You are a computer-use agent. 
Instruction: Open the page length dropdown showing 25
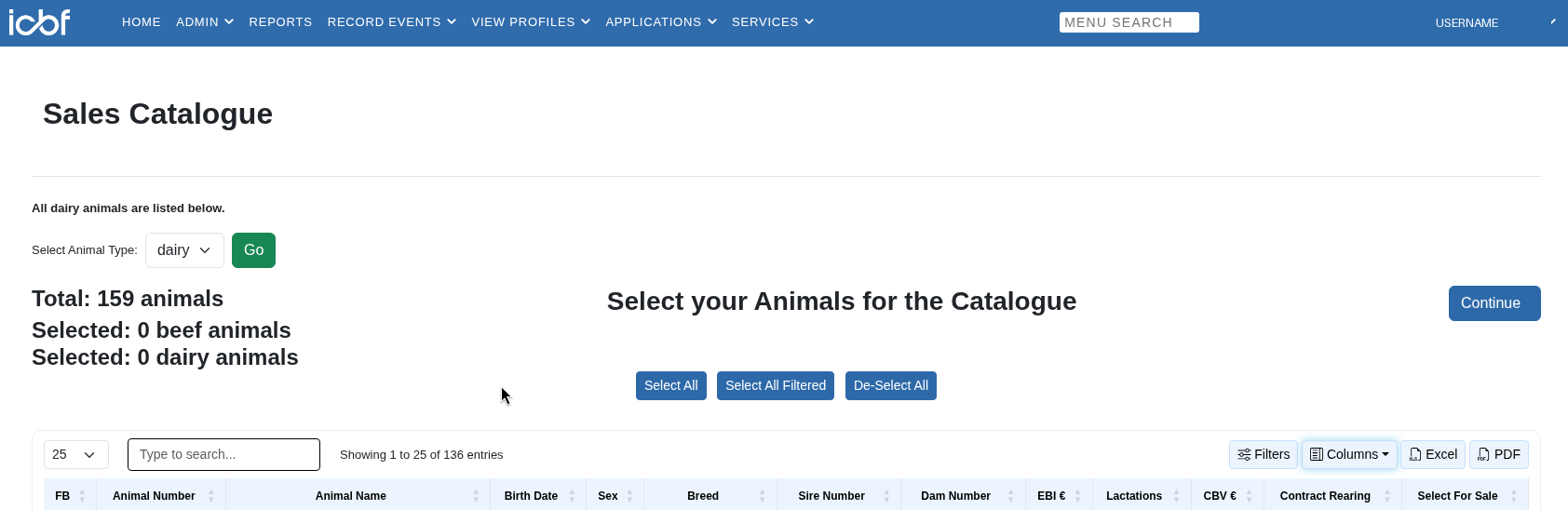pyautogui.click(x=76, y=454)
